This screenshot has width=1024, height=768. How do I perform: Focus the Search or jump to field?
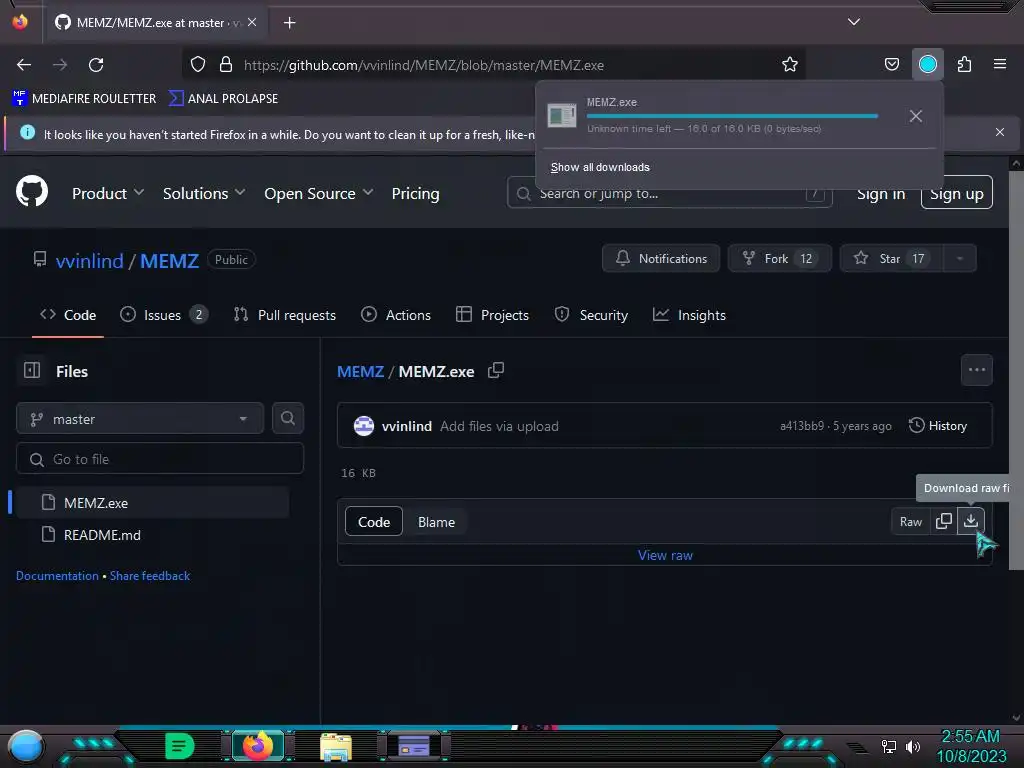(669, 193)
